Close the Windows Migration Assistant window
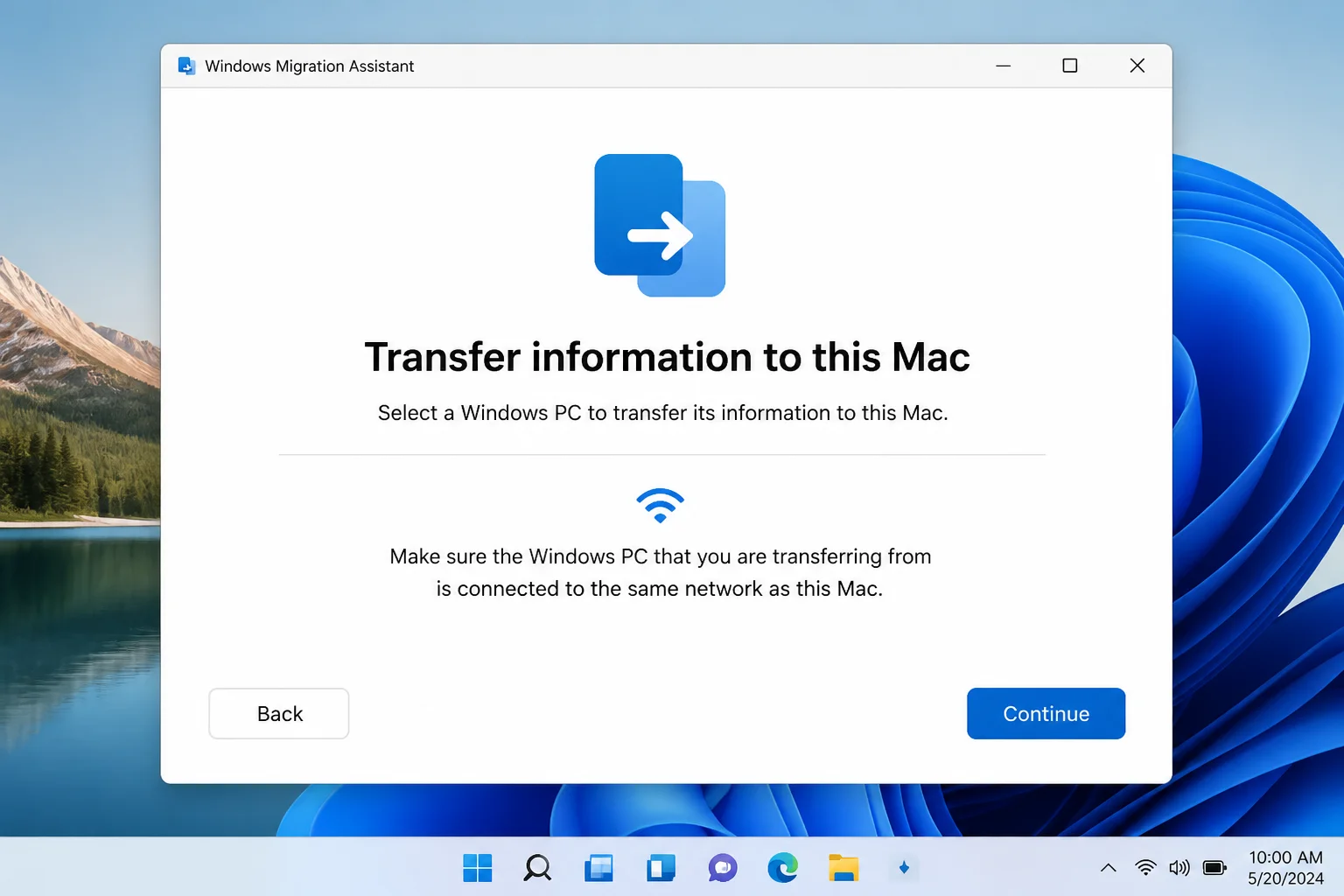This screenshot has height=896, width=1344. (1137, 66)
